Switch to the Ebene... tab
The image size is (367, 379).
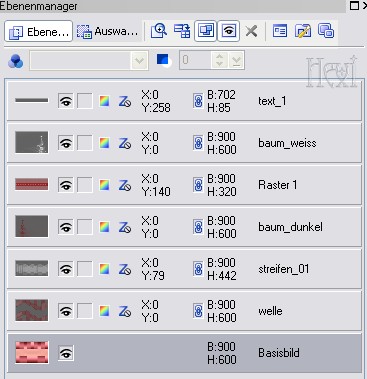tap(39, 32)
